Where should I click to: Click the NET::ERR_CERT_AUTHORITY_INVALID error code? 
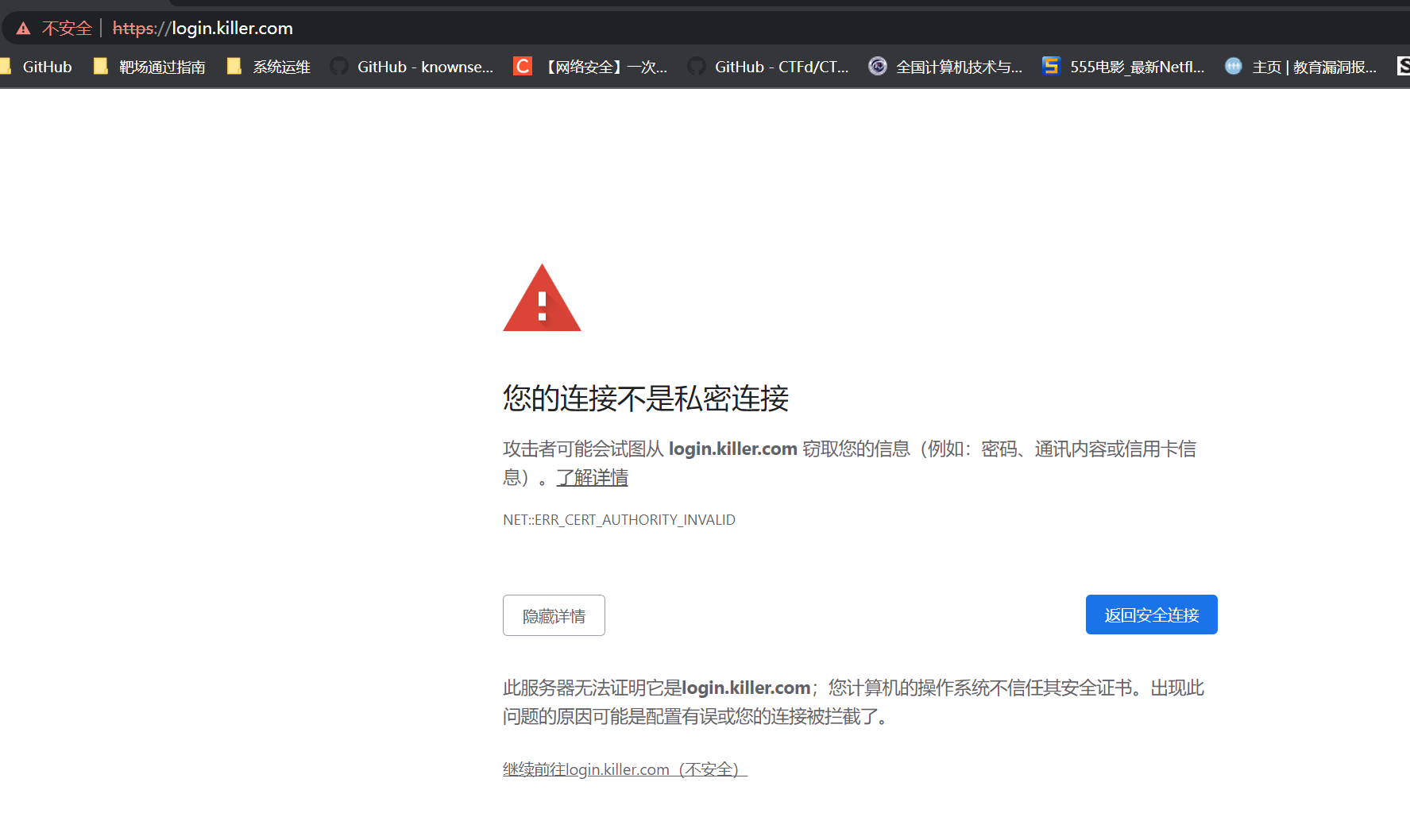619,520
